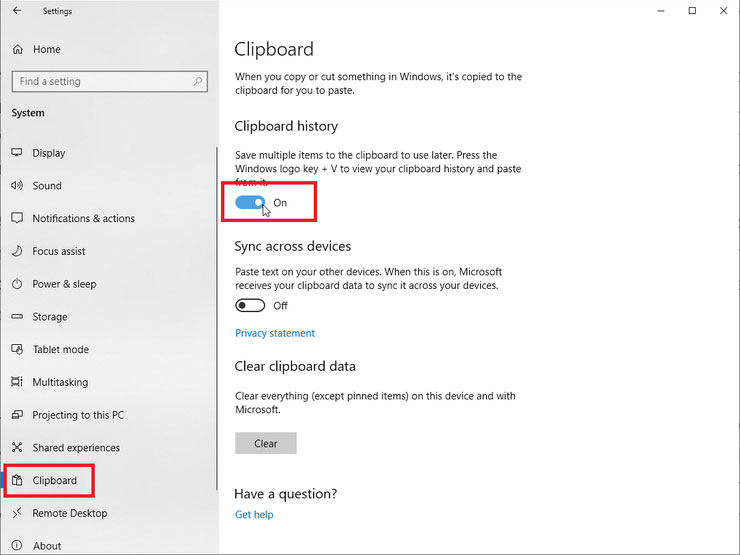Open the Privacy statement link
The image size is (740, 555).
tap(275, 333)
